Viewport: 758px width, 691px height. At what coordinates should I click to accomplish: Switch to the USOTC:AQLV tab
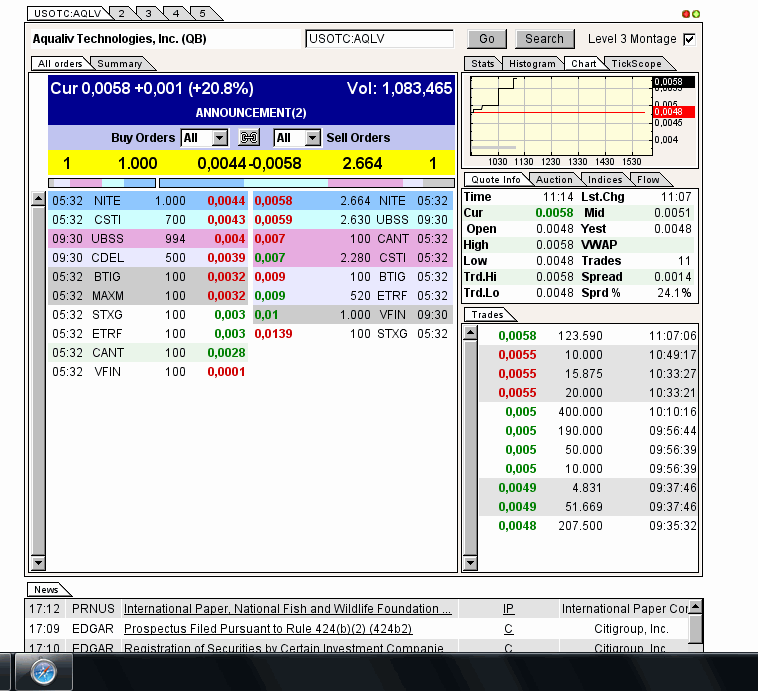coord(68,14)
